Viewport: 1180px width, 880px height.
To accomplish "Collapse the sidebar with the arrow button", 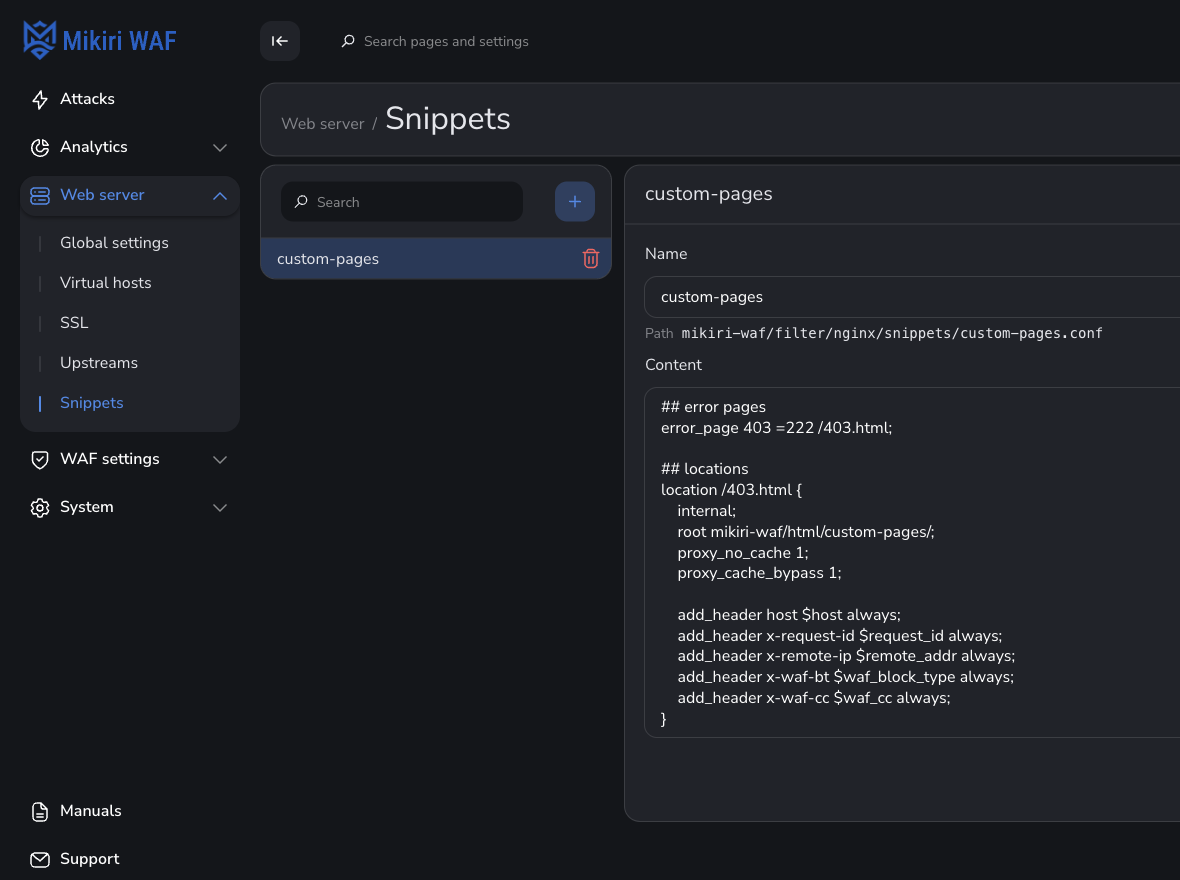I will 280,41.
